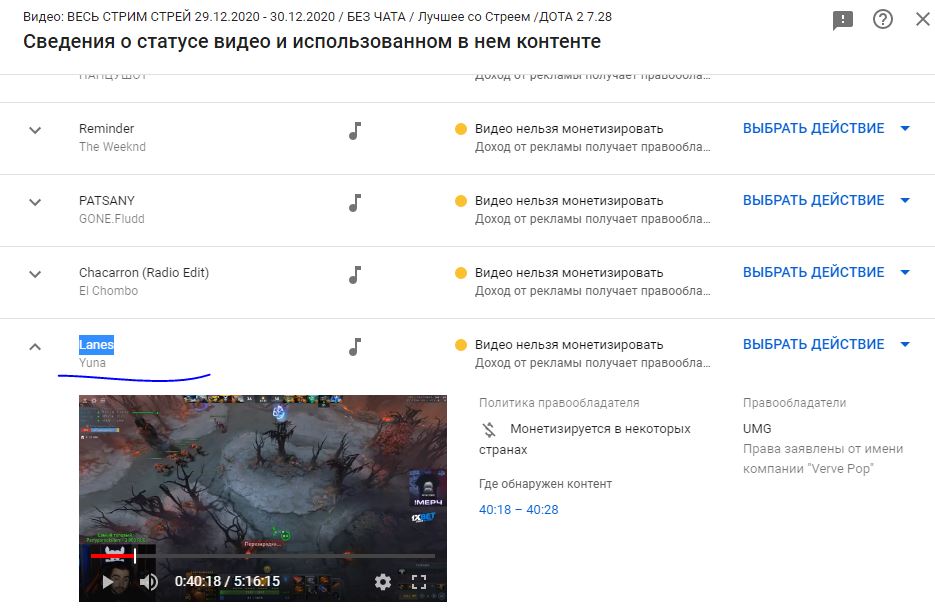Open action dropdown for Lanes claim
The image size is (935, 610).
tap(826, 344)
